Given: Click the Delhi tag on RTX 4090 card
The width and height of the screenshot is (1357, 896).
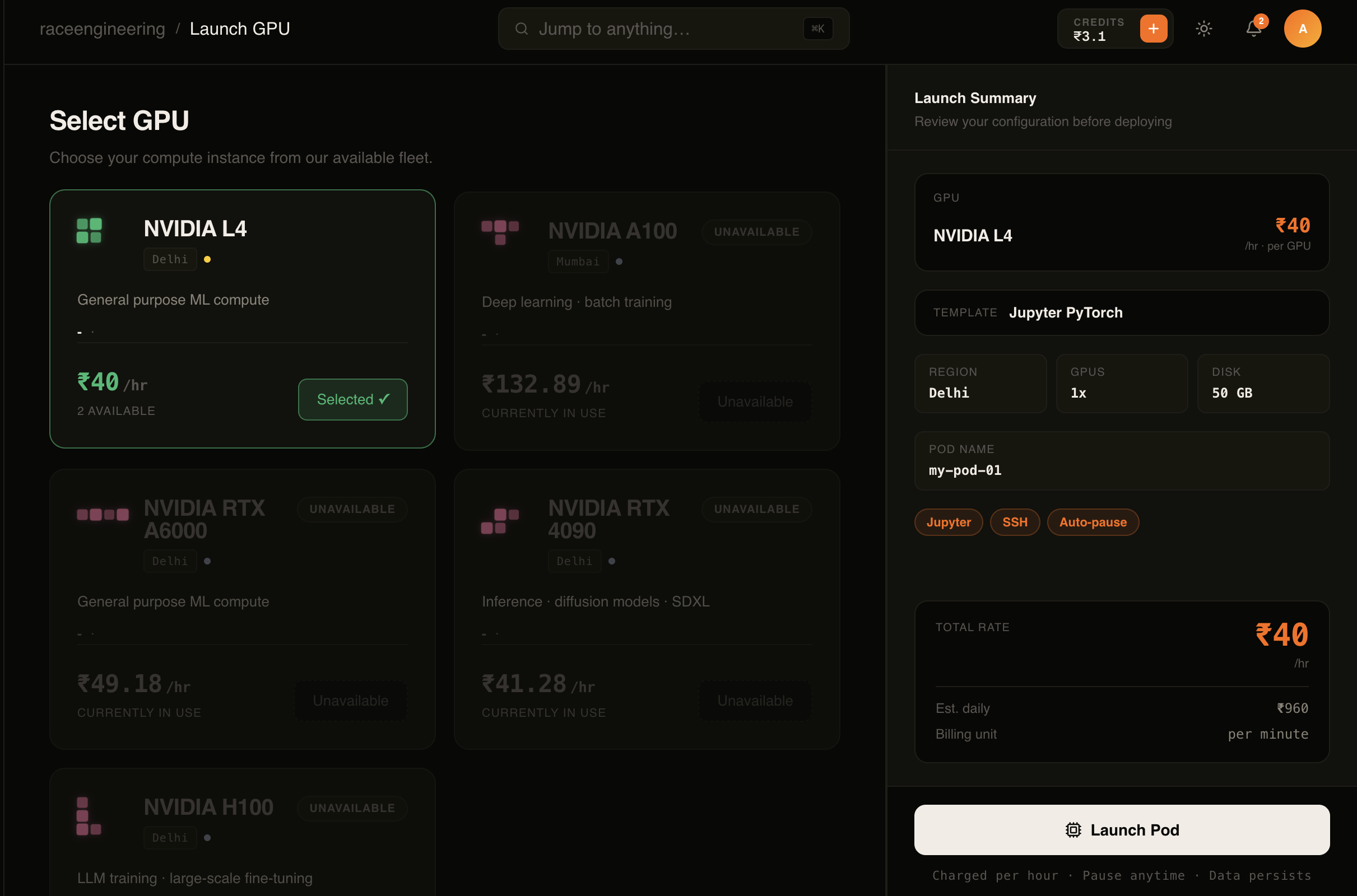Looking at the screenshot, I should [x=574, y=561].
